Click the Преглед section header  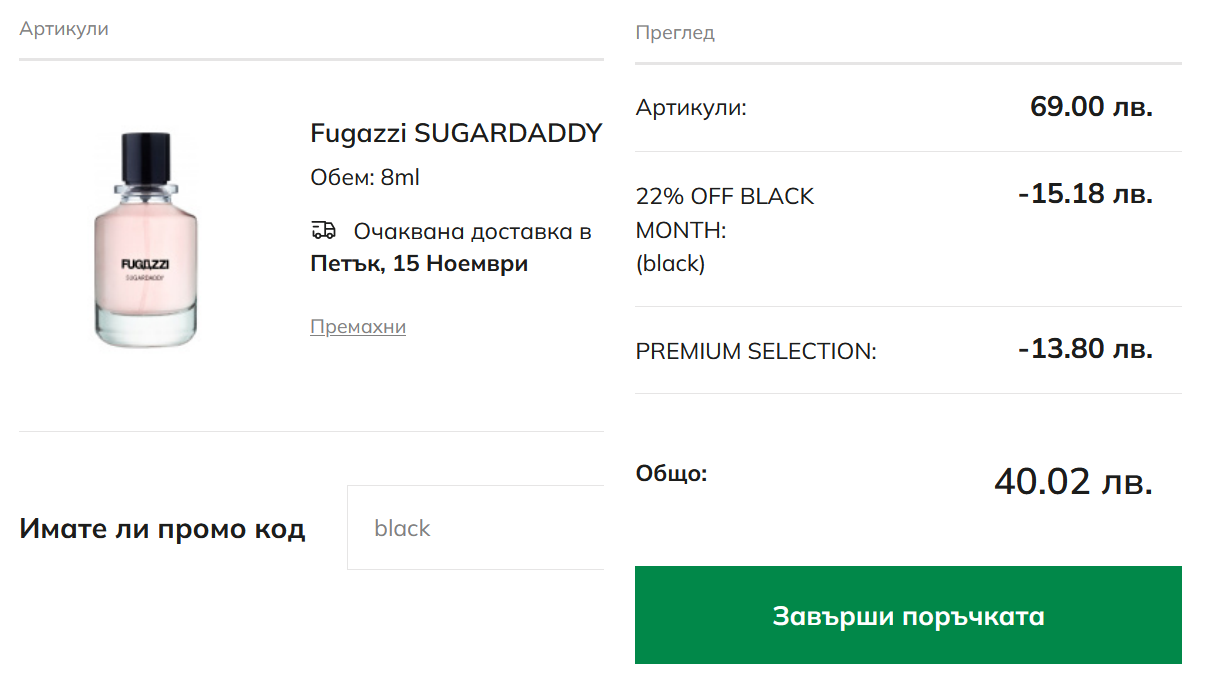tap(675, 33)
